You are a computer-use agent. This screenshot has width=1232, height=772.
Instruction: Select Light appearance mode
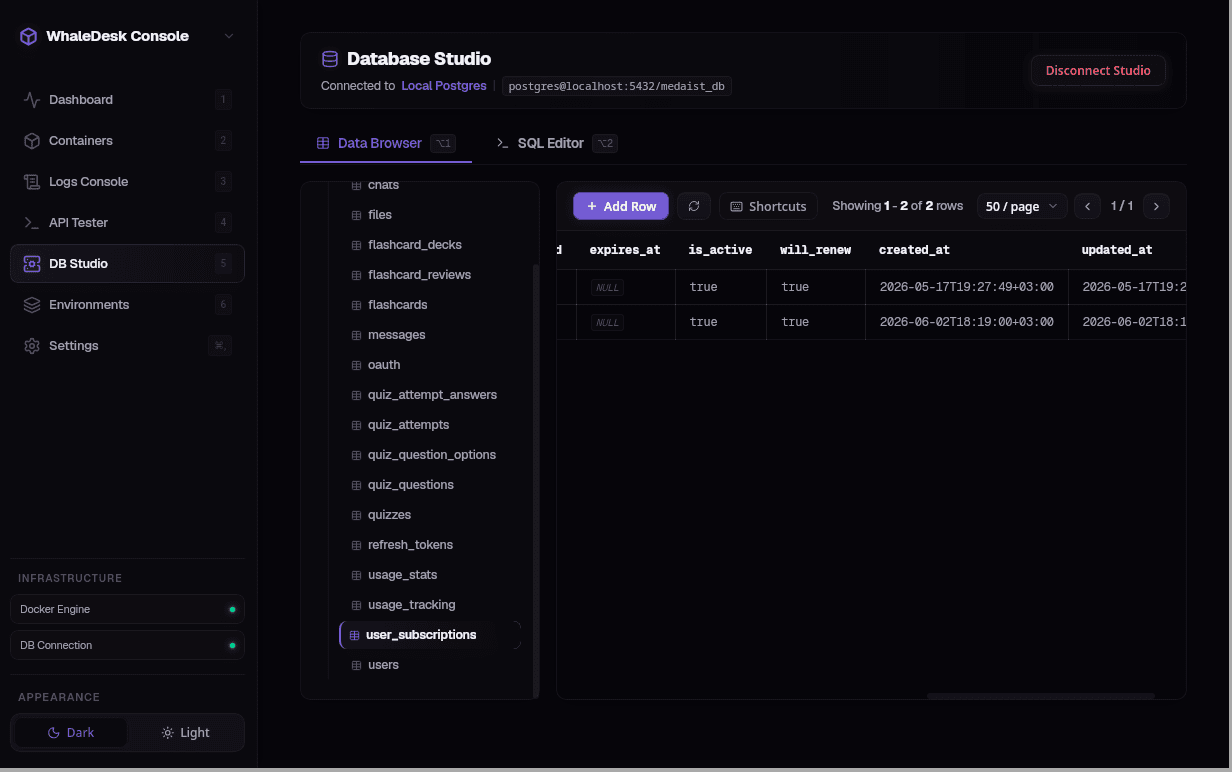185,733
